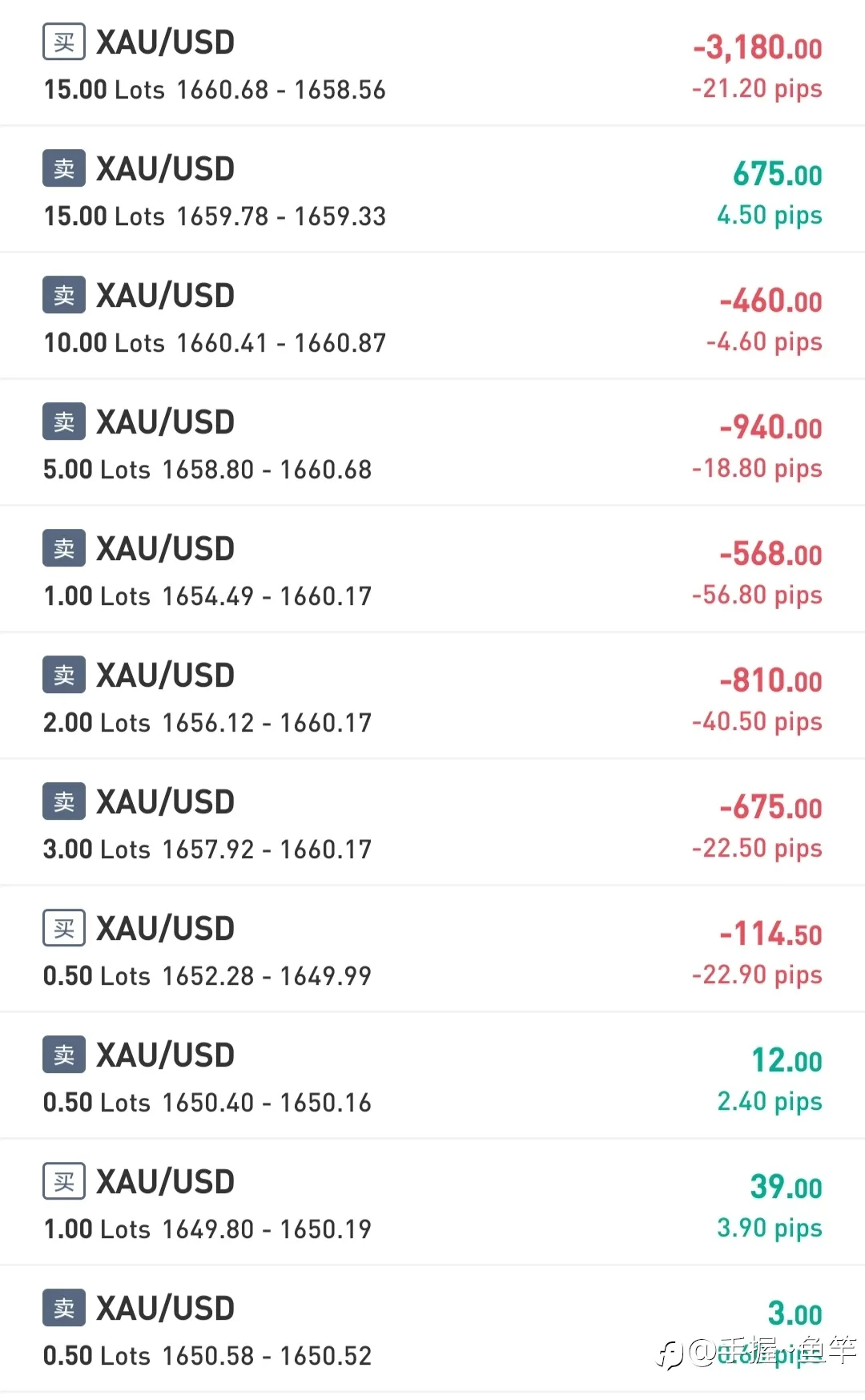This screenshot has height=1400, width=865.
Task: Open the trade showing the -3,180.00 loss
Action: (x=432, y=63)
